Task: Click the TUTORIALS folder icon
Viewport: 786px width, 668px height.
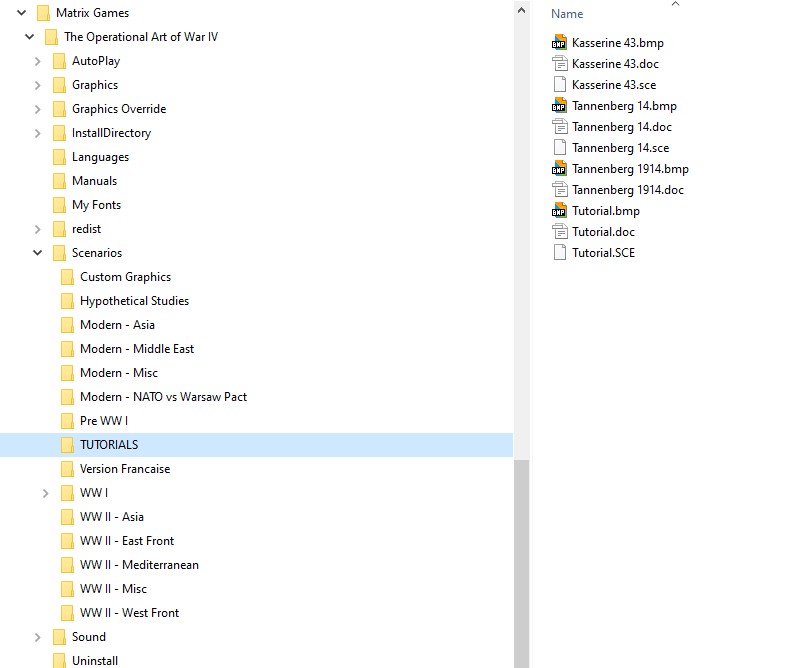Action: [x=67, y=445]
